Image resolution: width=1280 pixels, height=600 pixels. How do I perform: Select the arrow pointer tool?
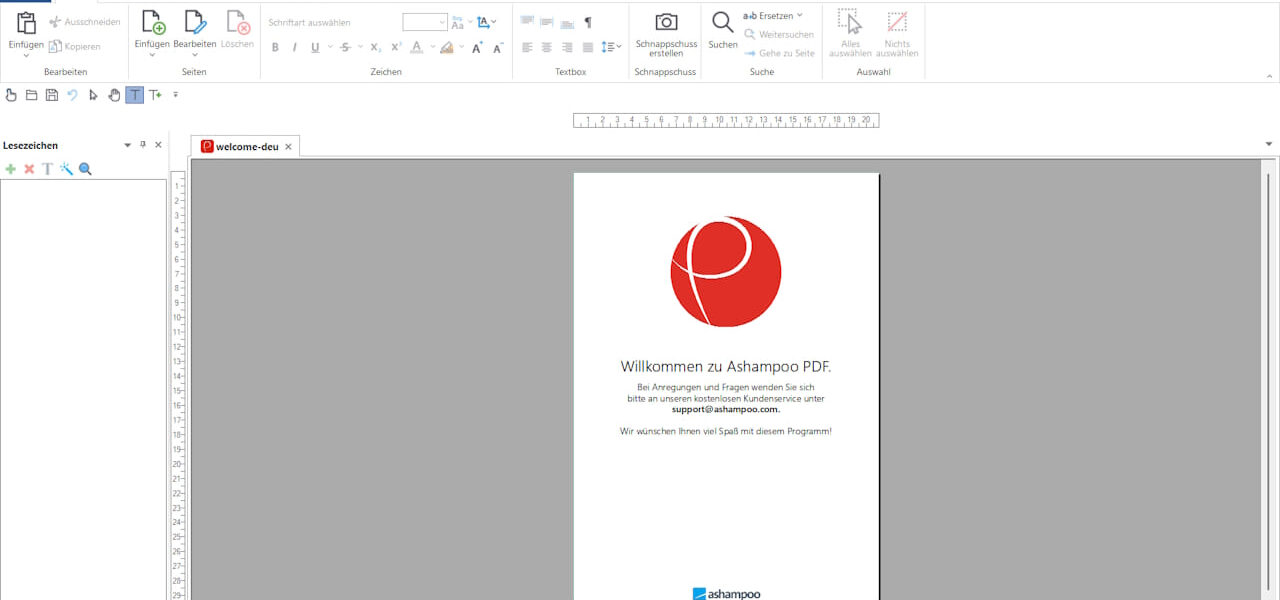93,95
